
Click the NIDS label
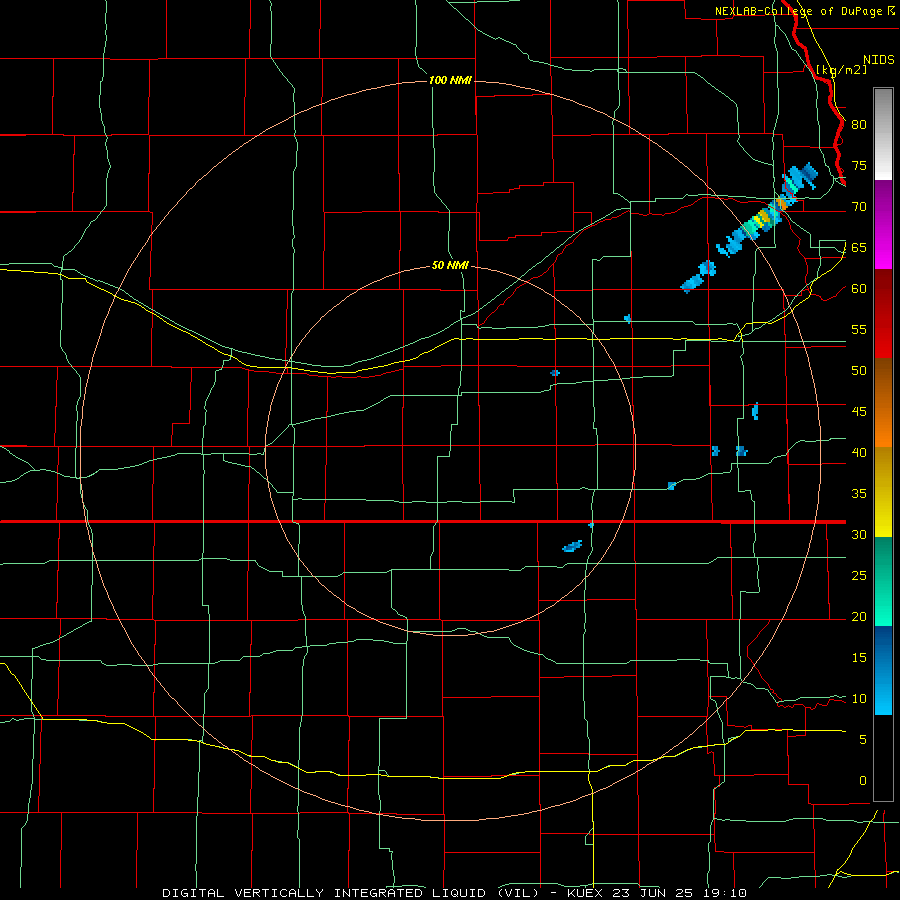click(x=879, y=60)
